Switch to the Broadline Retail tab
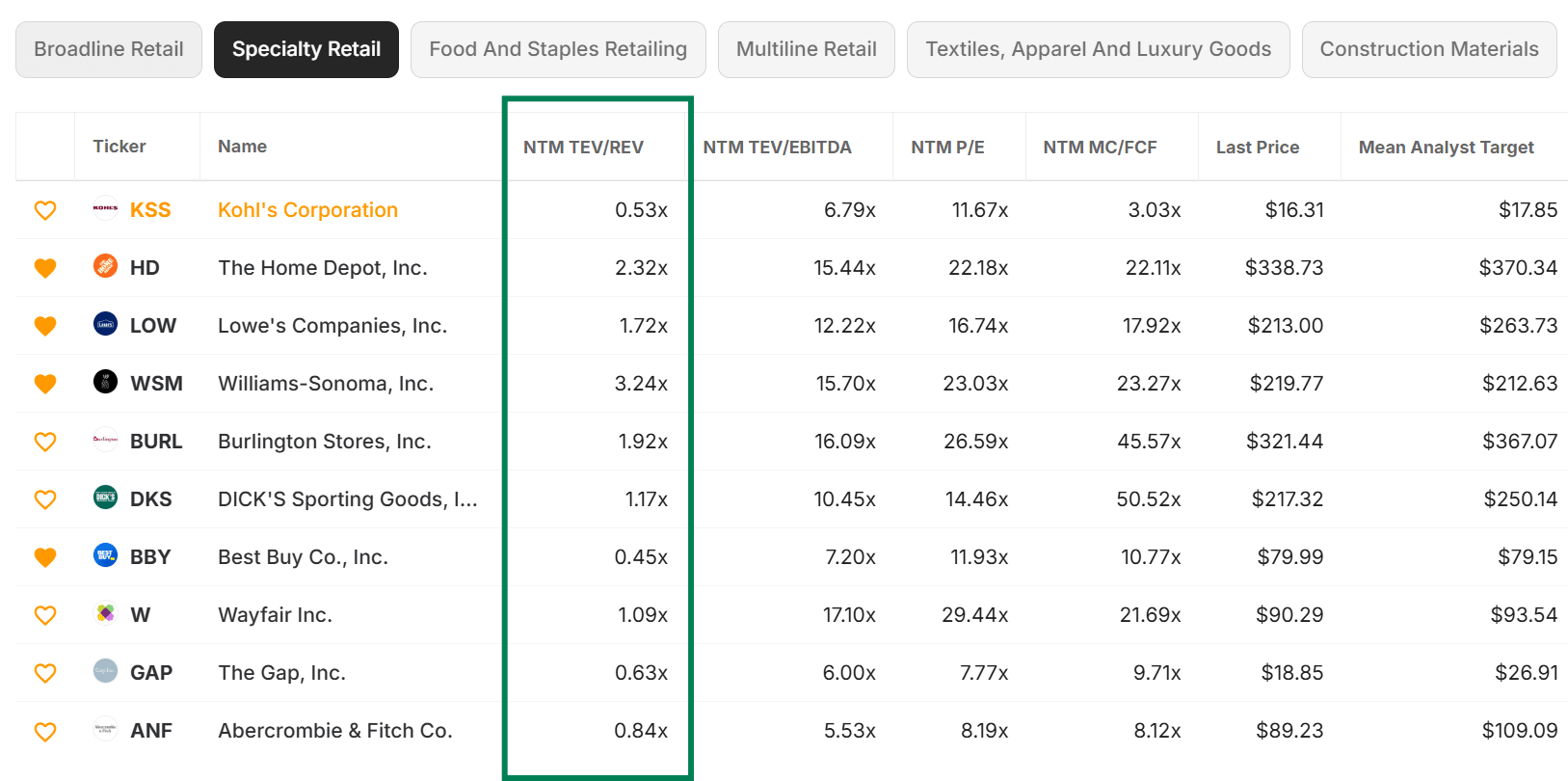Image resolution: width=1568 pixels, height=781 pixels. (109, 49)
